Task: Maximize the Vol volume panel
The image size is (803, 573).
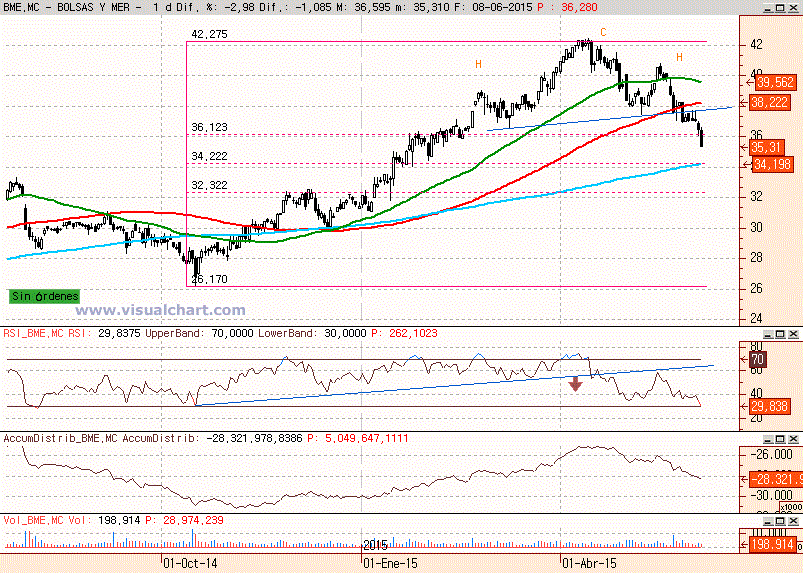Action: point(780,521)
